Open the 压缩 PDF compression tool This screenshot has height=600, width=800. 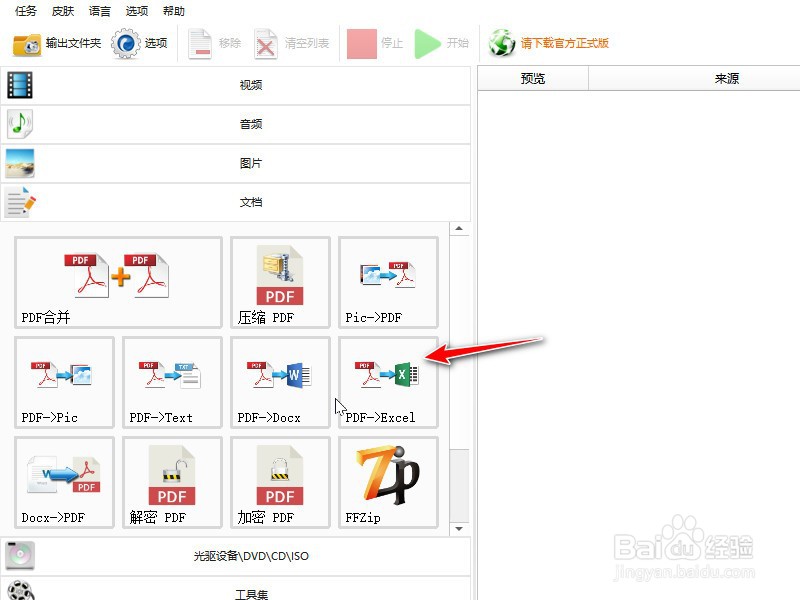pos(280,282)
